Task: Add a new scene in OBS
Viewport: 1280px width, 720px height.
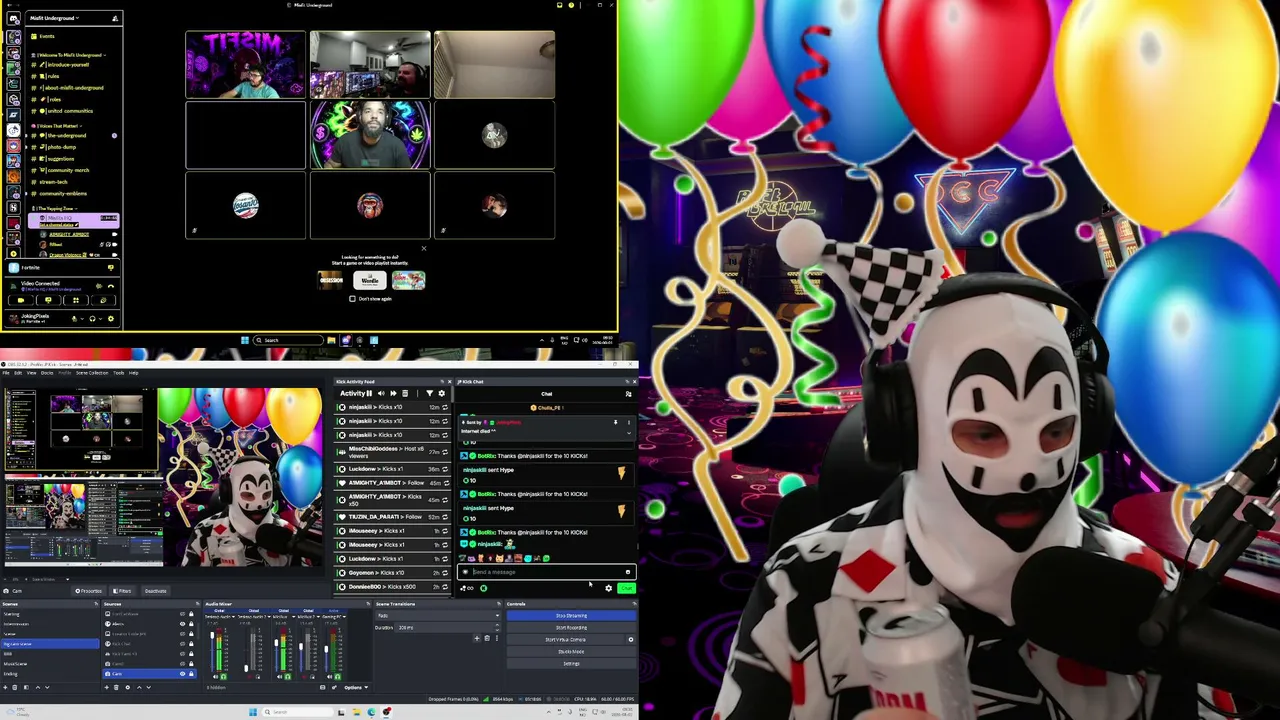Action: tap(6, 687)
